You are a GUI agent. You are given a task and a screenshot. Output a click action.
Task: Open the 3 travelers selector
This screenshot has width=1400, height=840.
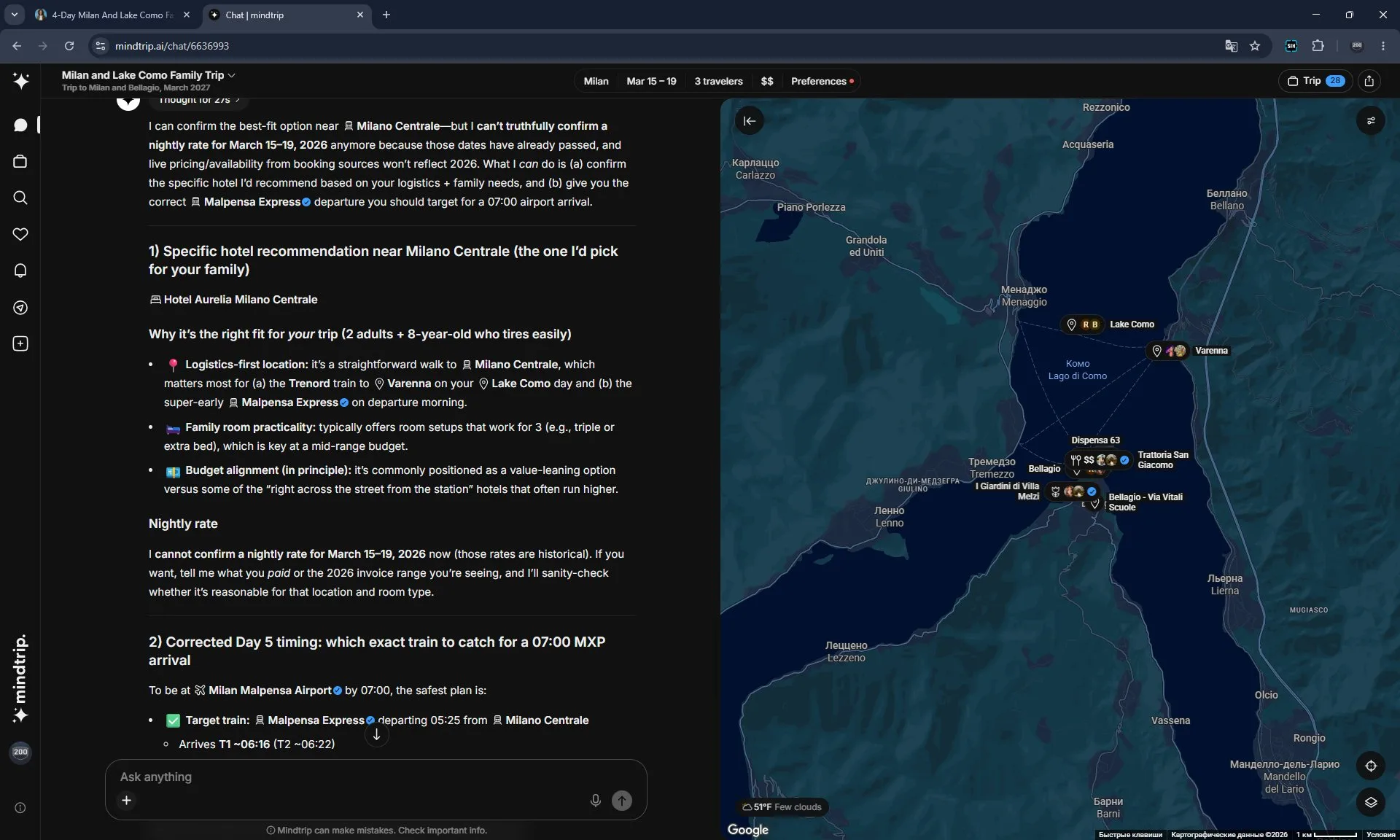click(718, 81)
